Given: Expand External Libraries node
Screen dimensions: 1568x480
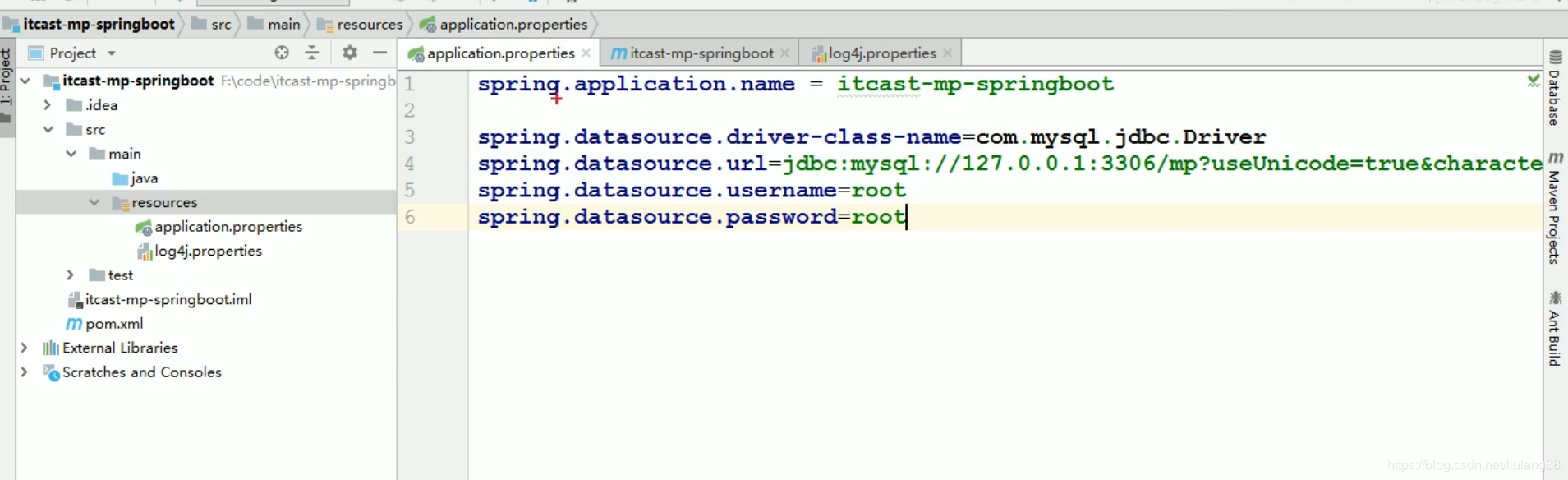Looking at the screenshot, I should coord(25,348).
